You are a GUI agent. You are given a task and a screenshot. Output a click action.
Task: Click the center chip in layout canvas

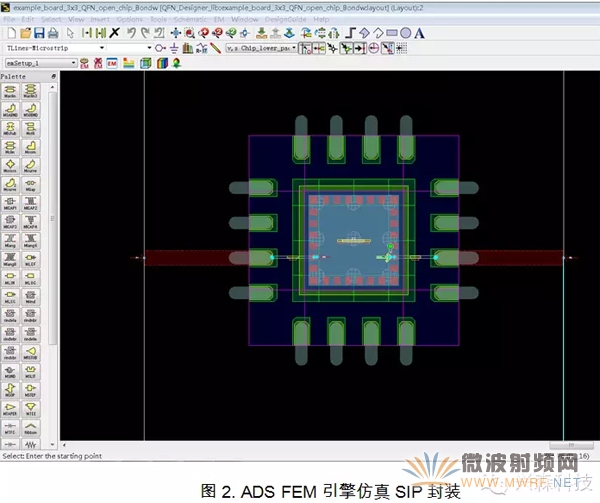[354, 241]
